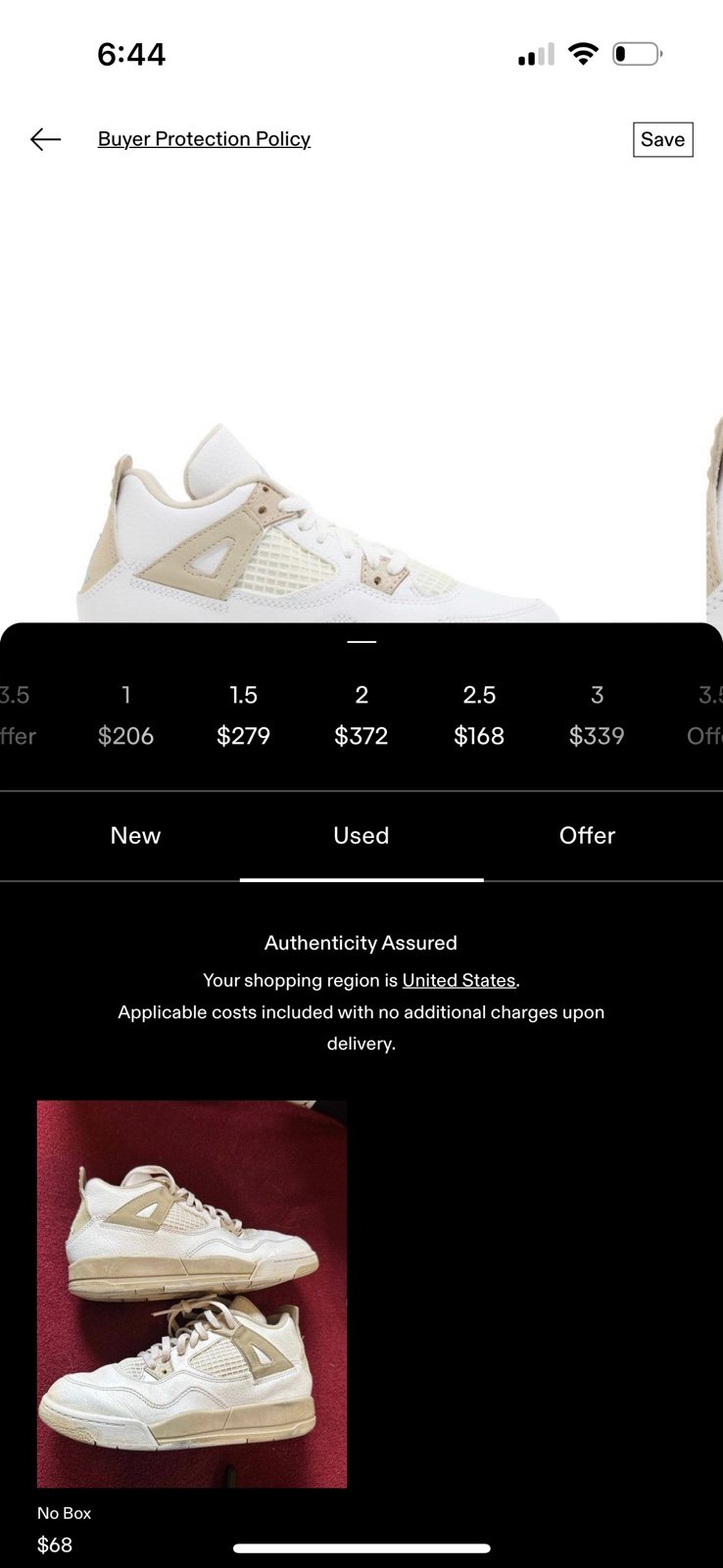Tap the $68 No Box price label

coord(55,1545)
